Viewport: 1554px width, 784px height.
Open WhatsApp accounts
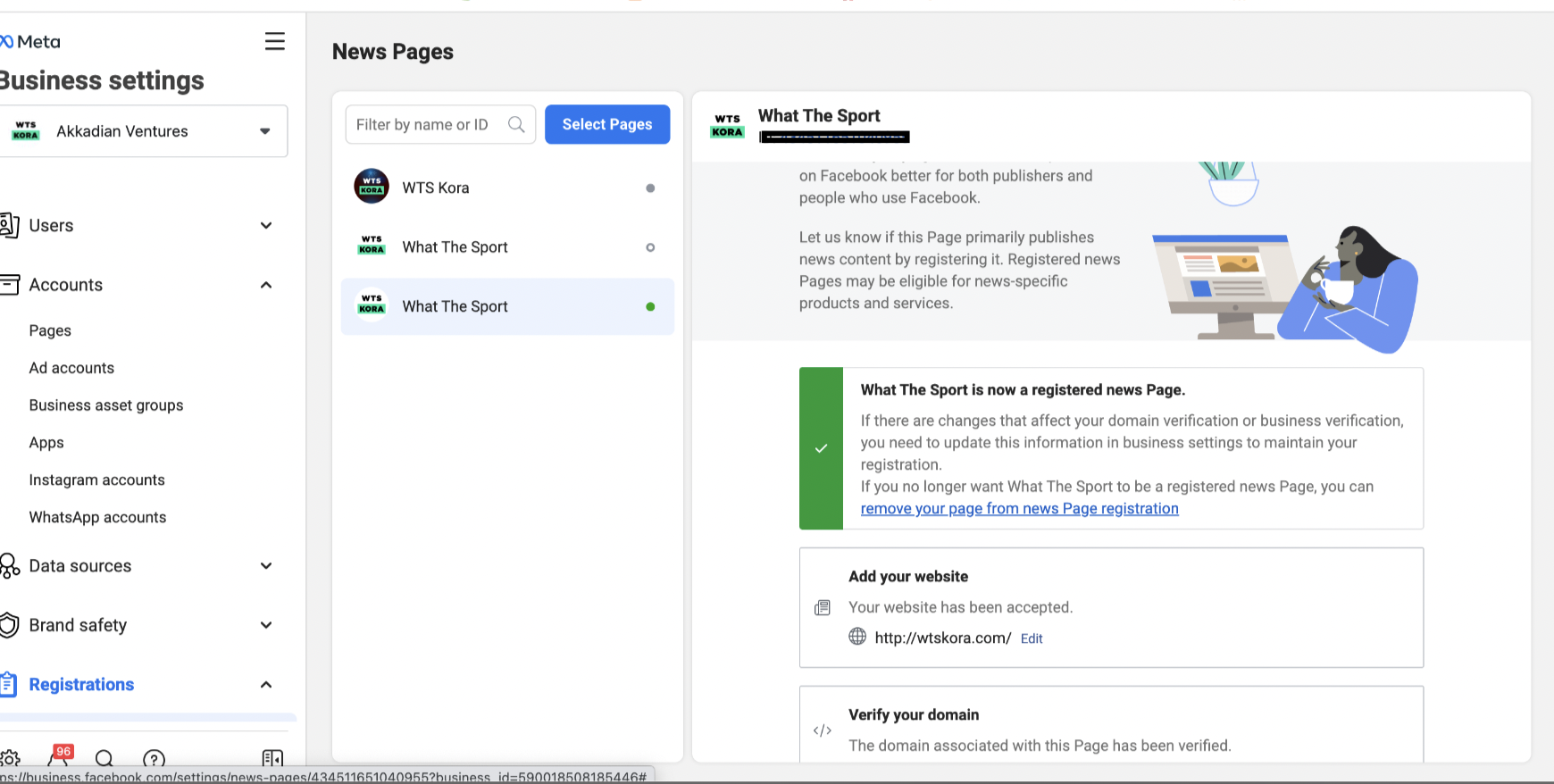click(98, 518)
